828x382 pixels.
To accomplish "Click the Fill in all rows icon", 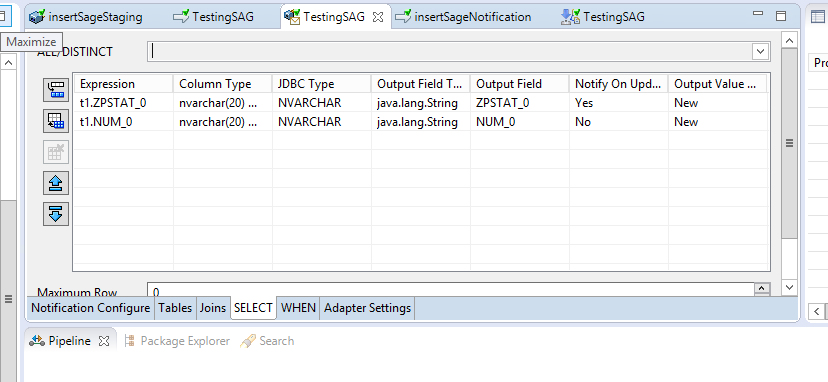I will pyautogui.click(x=56, y=121).
